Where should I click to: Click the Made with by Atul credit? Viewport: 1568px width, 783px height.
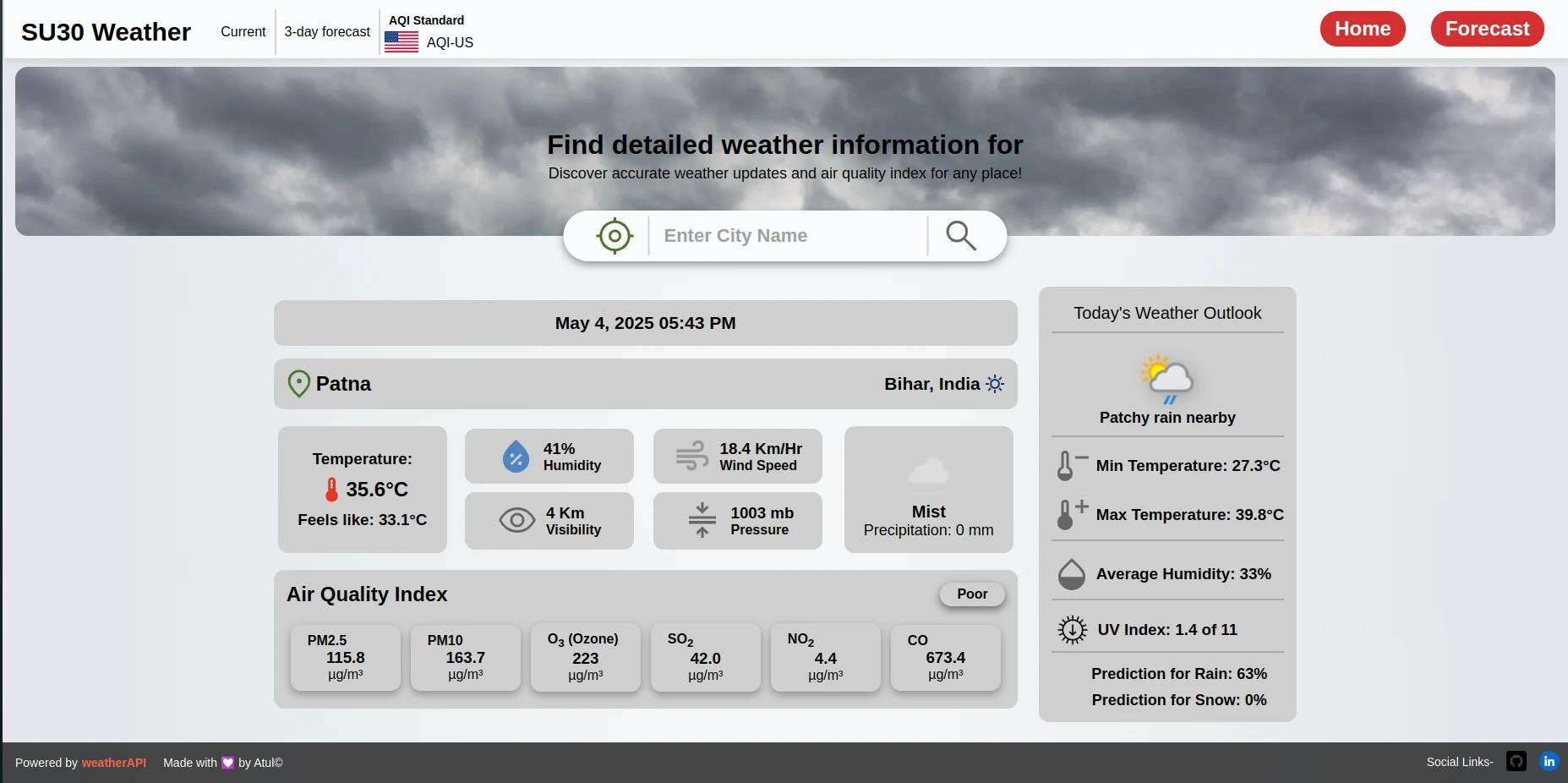(223, 763)
